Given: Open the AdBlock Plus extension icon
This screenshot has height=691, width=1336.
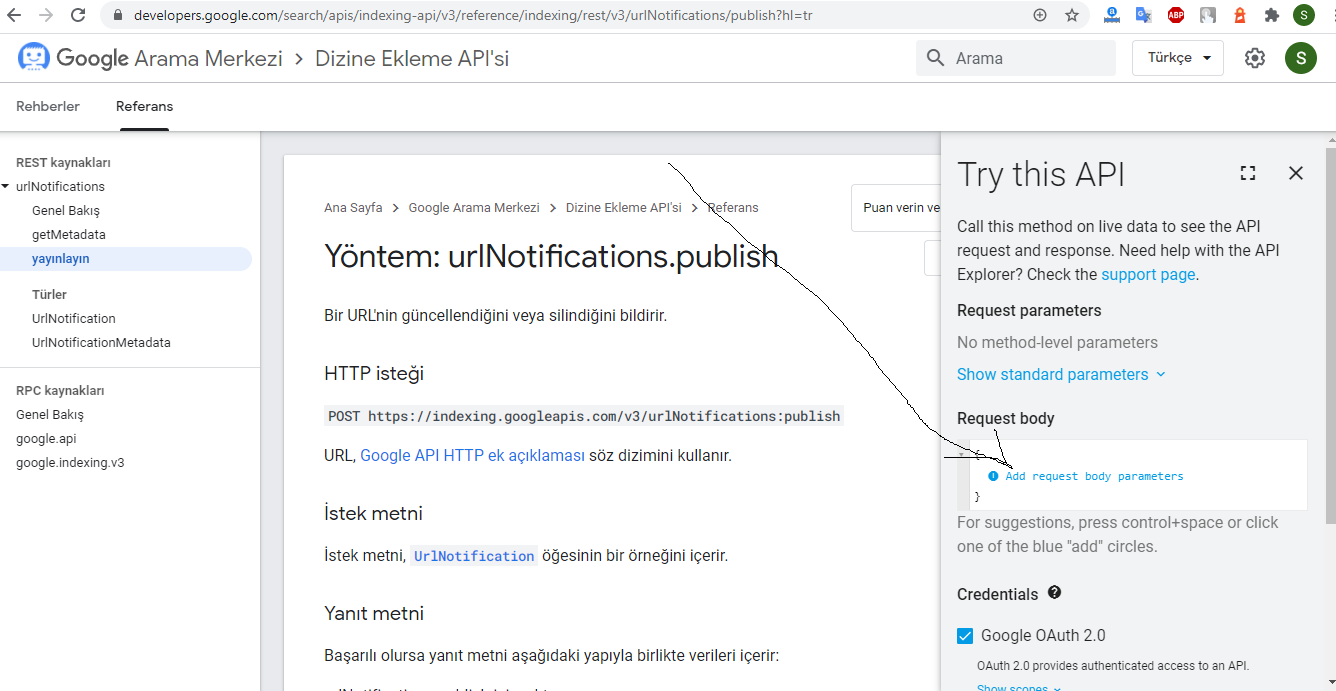Looking at the screenshot, I should [x=1176, y=15].
